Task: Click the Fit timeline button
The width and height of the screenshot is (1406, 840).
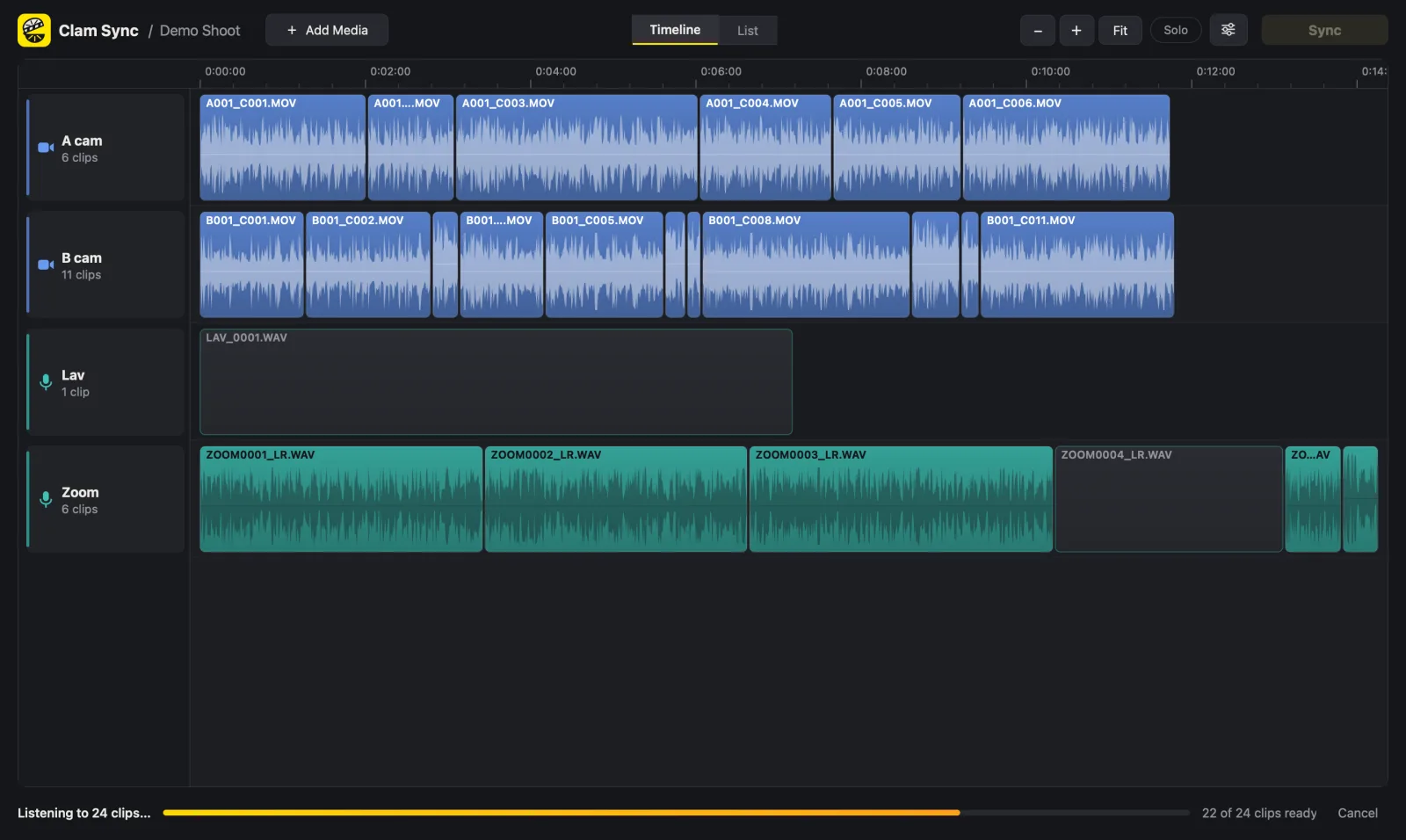Action: click(x=1120, y=30)
